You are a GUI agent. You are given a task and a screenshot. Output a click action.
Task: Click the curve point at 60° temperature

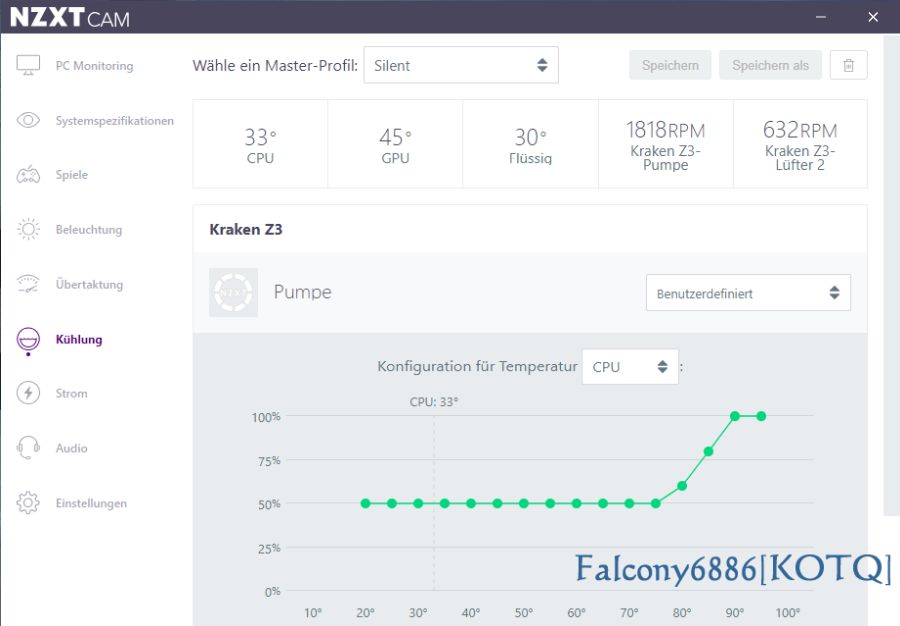(x=576, y=503)
